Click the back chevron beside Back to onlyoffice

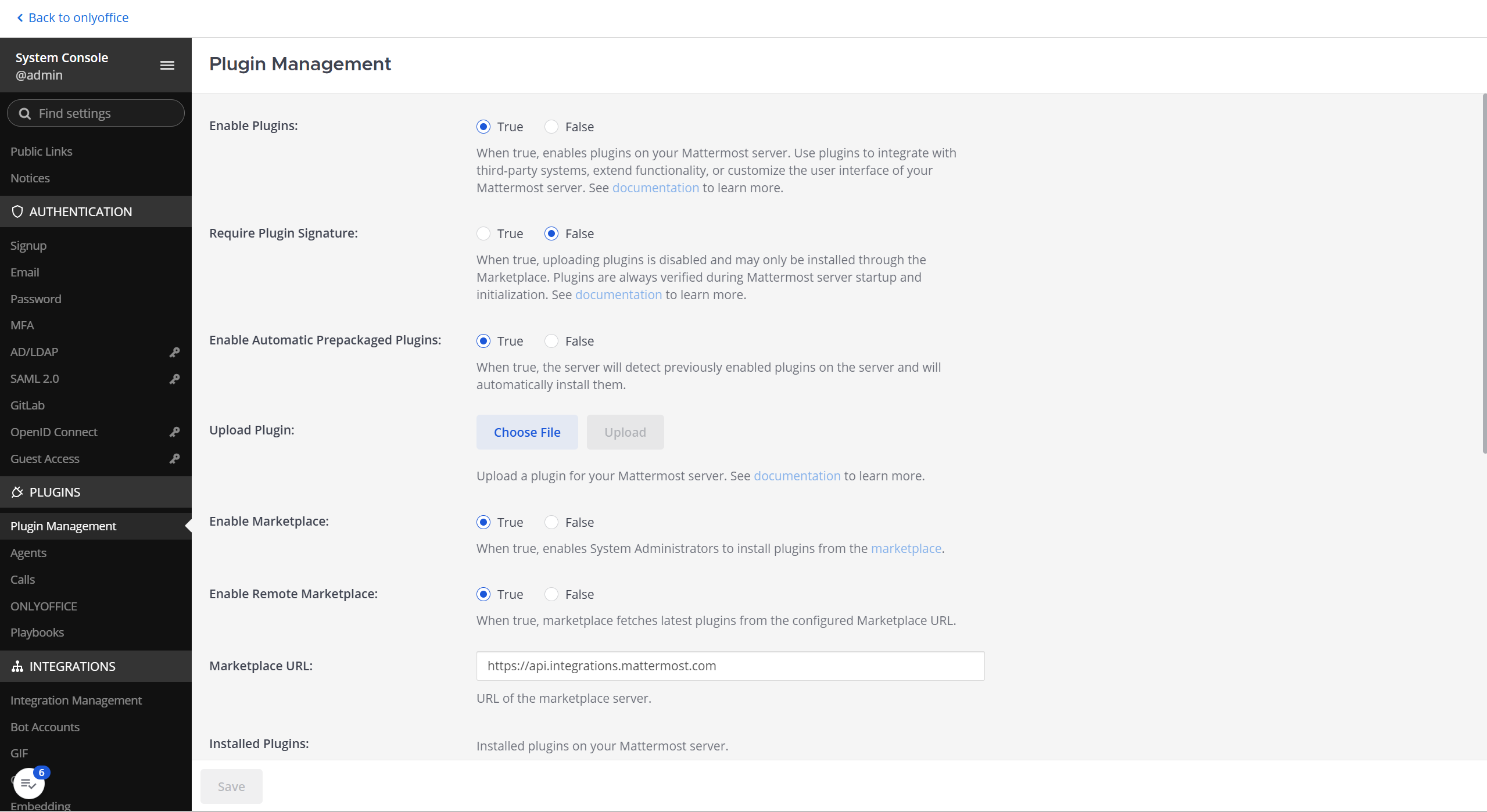click(20, 17)
